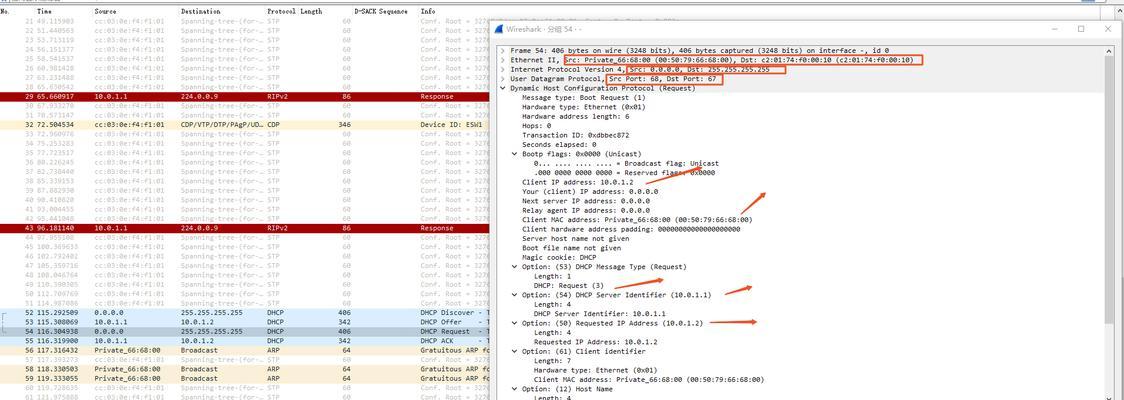The height and width of the screenshot is (400, 1124).
Task: Select packet 52 DHCP Discover row
Action: [x=245, y=313]
